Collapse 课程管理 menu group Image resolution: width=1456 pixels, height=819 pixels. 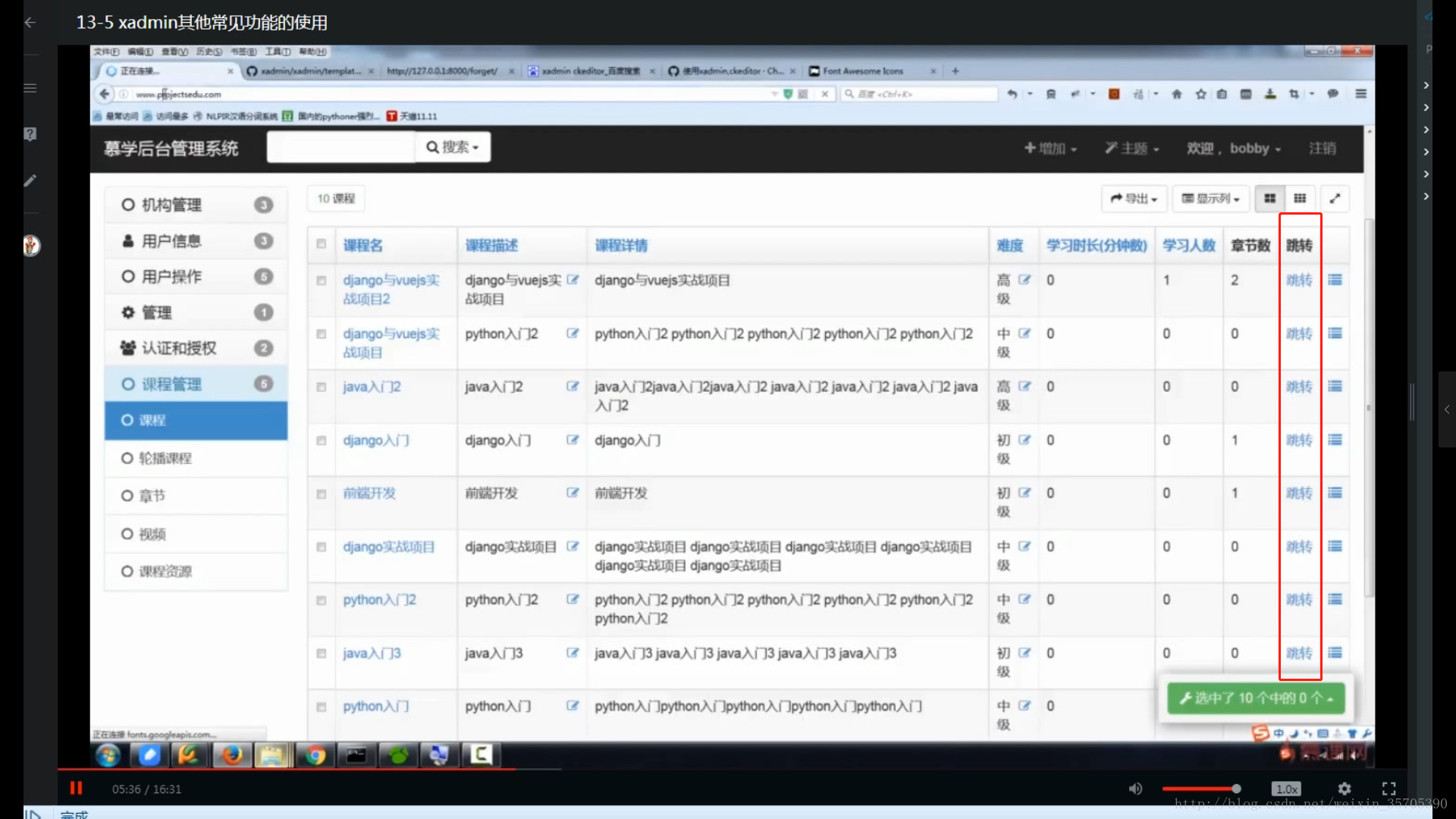click(196, 384)
